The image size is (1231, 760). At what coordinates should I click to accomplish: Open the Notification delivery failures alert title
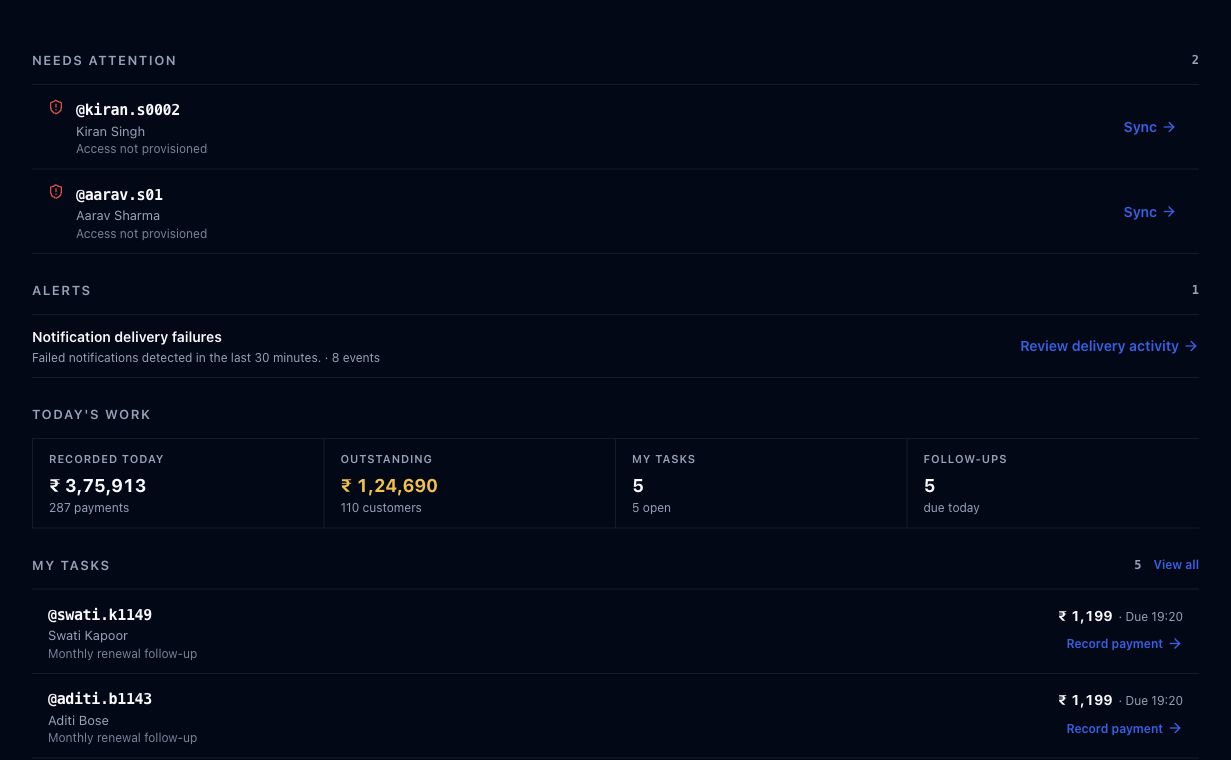[x=127, y=337]
